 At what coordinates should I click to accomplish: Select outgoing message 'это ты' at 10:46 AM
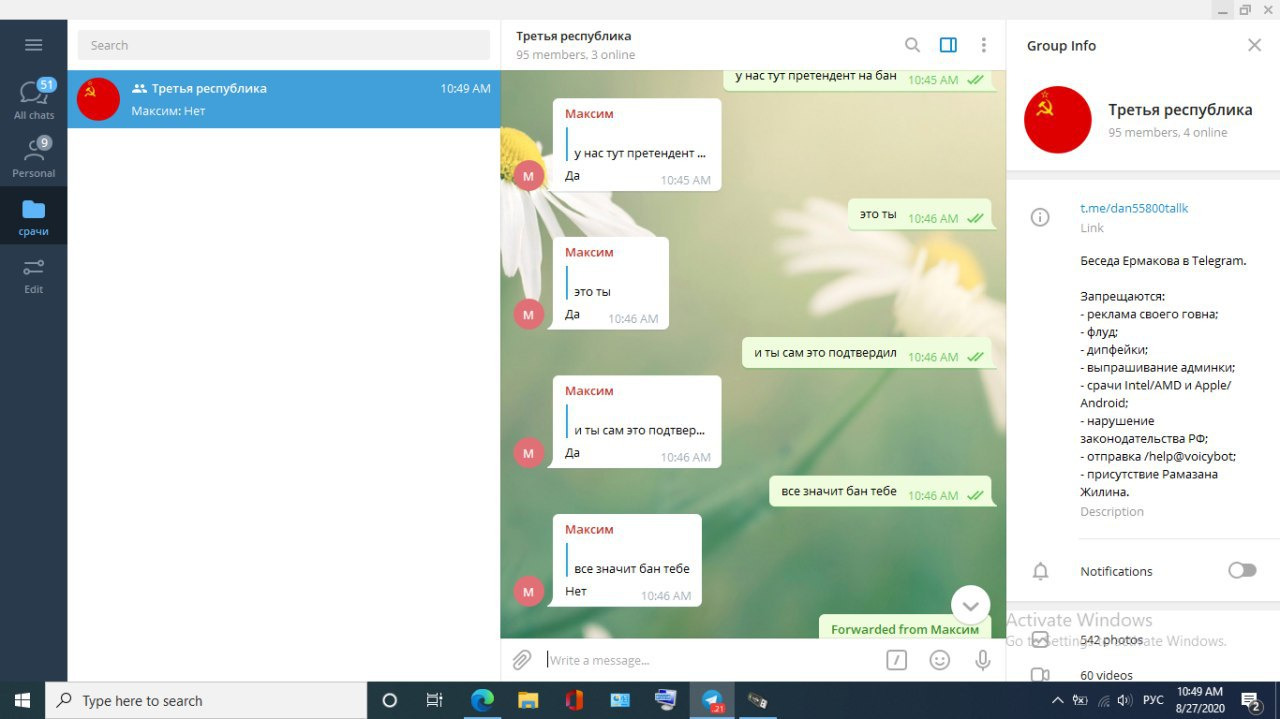[920, 215]
